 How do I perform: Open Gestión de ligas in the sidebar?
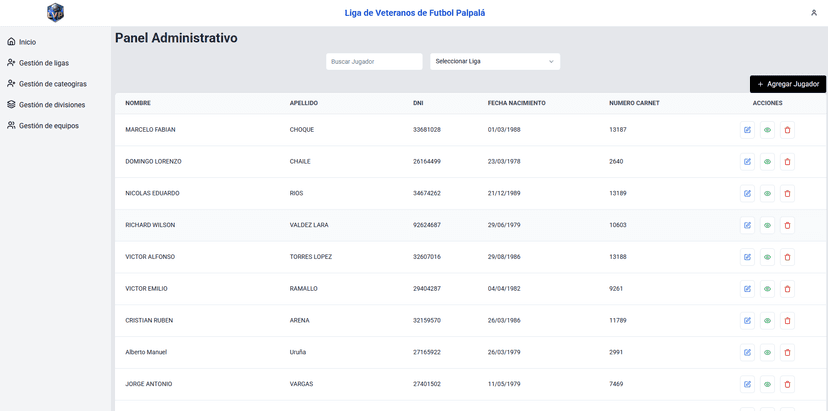pos(43,63)
